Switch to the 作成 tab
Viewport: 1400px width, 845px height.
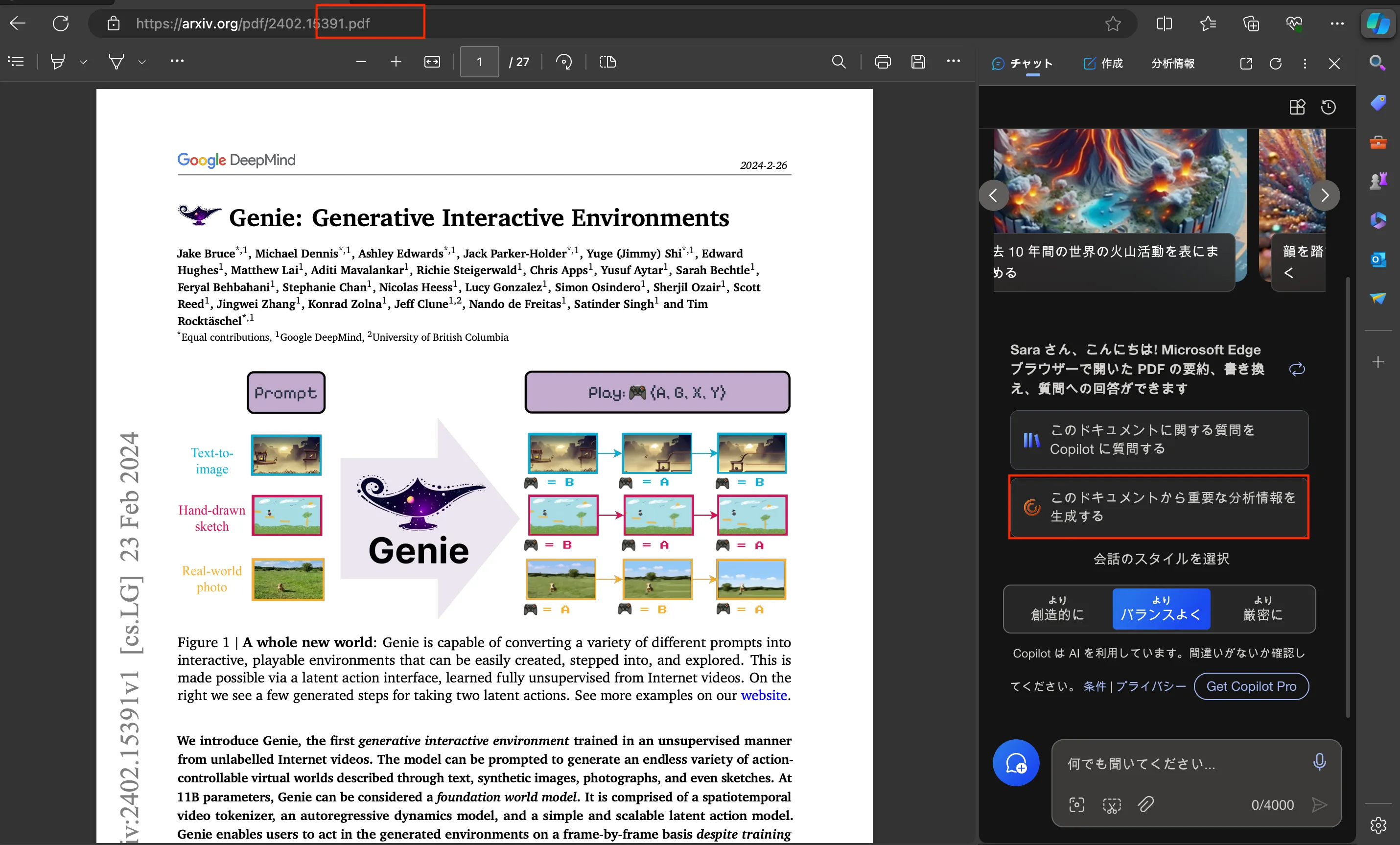(1103, 63)
